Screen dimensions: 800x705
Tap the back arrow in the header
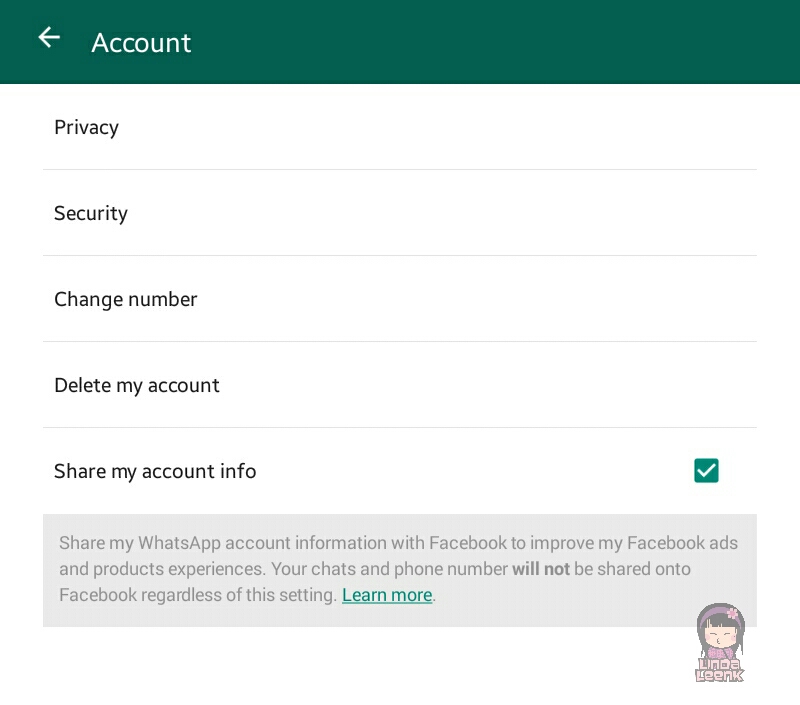tap(49, 38)
